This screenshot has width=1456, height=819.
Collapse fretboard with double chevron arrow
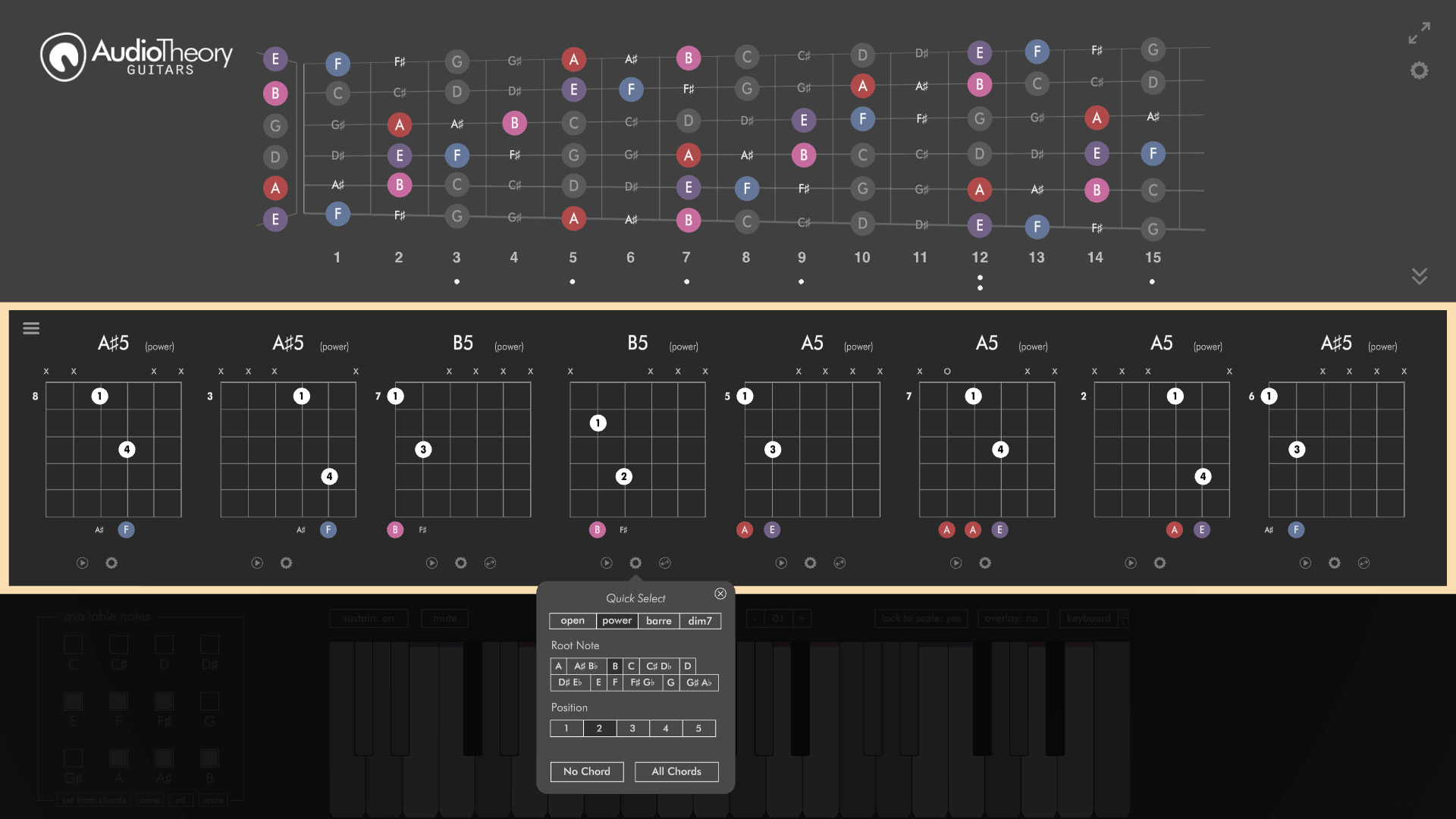click(x=1419, y=276)
